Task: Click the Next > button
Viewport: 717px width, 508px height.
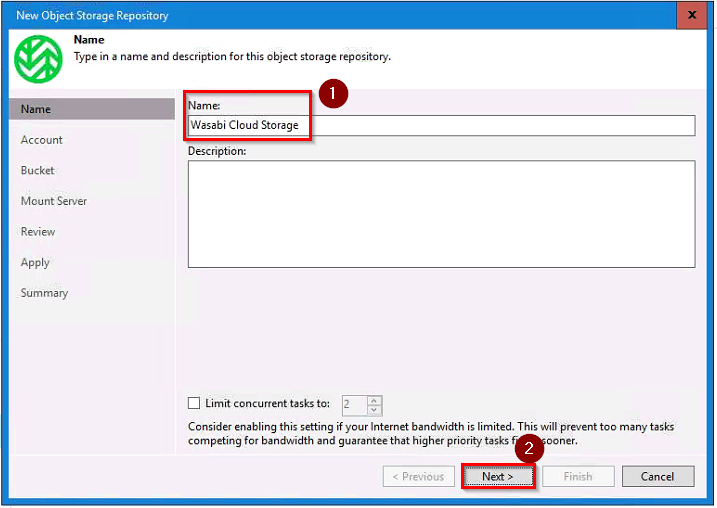Action: coord(498,476)
